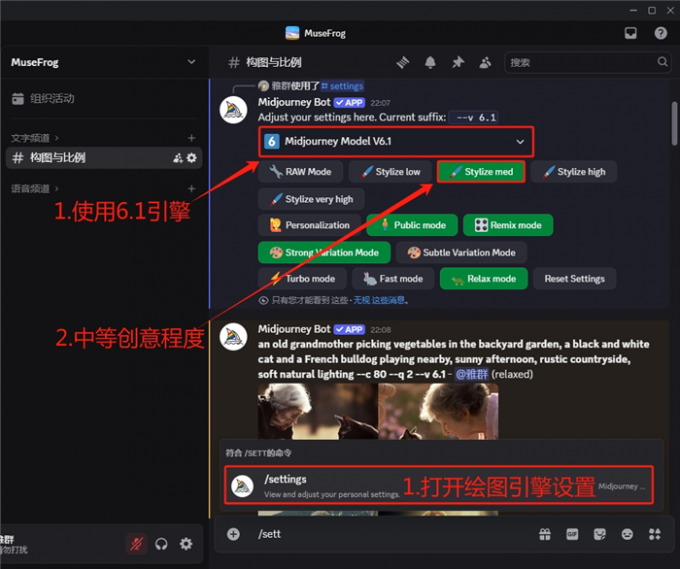
Task: Toggle Strong Variation Mode
Action: [324, 252]
